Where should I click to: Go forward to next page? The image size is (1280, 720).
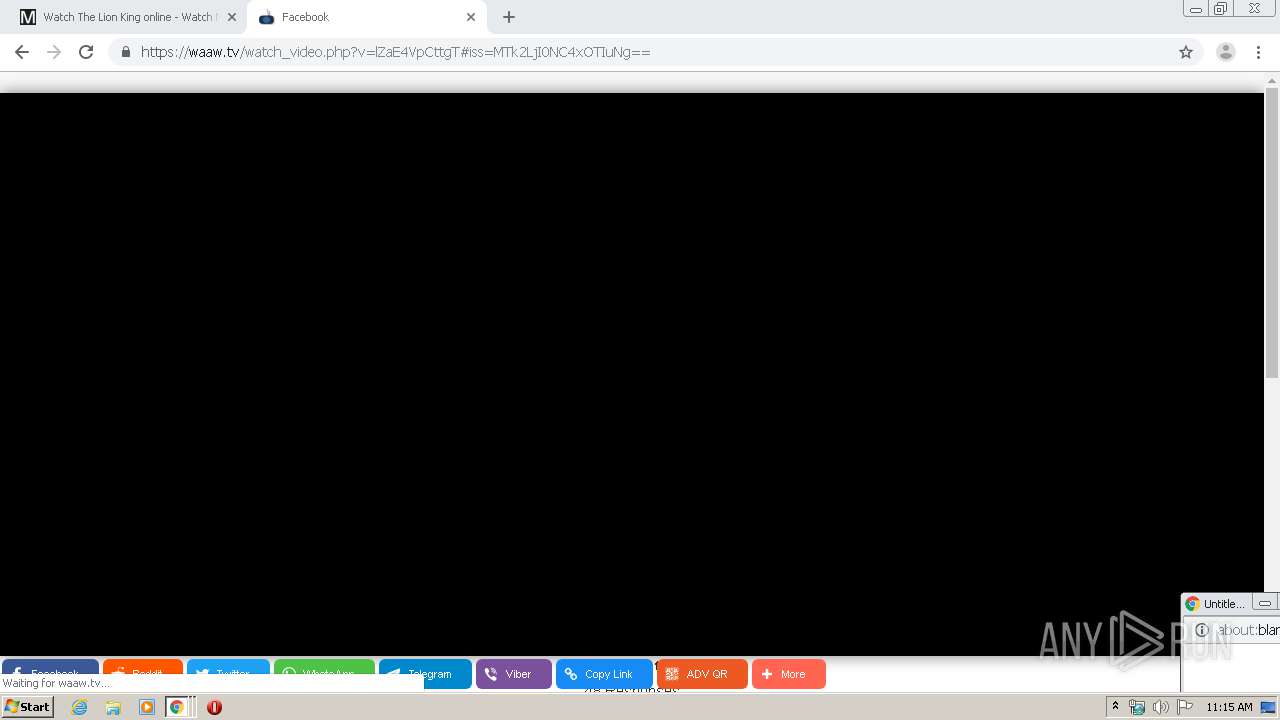point(54,52)
